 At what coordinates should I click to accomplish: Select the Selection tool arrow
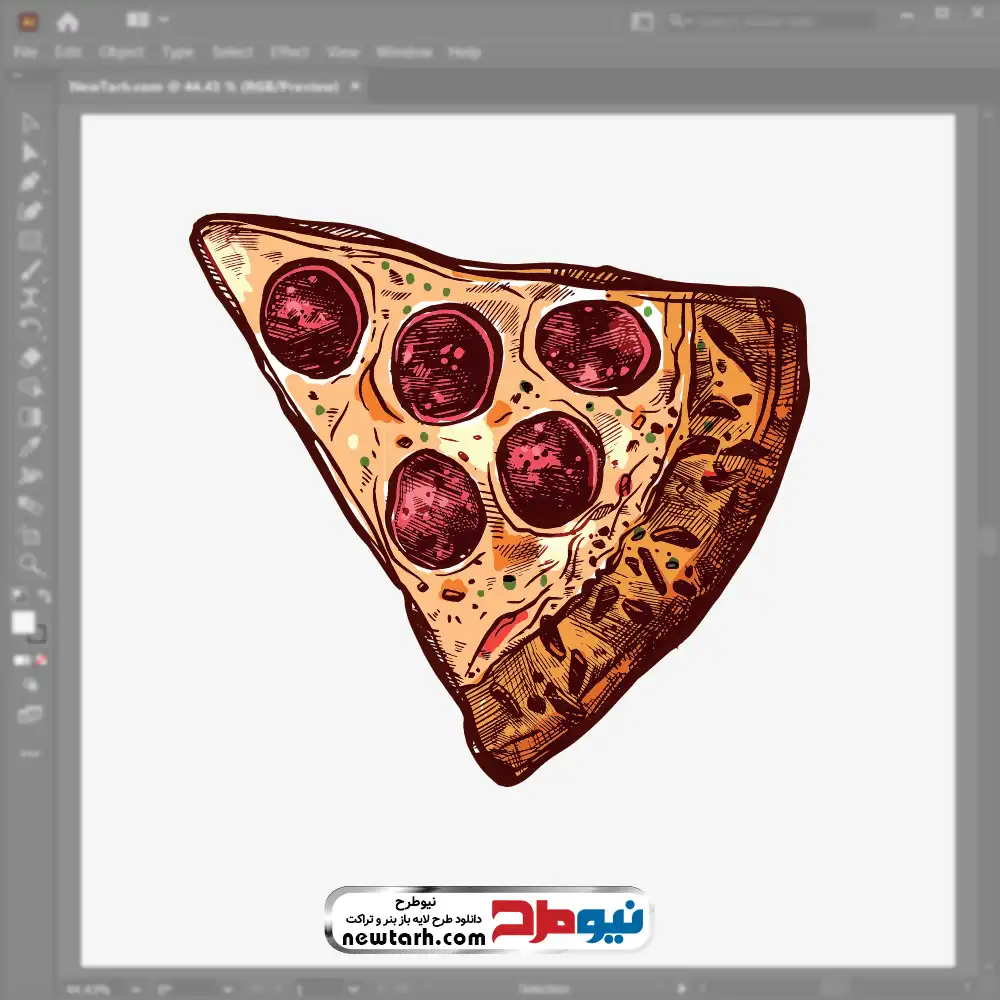click(30, 124)
